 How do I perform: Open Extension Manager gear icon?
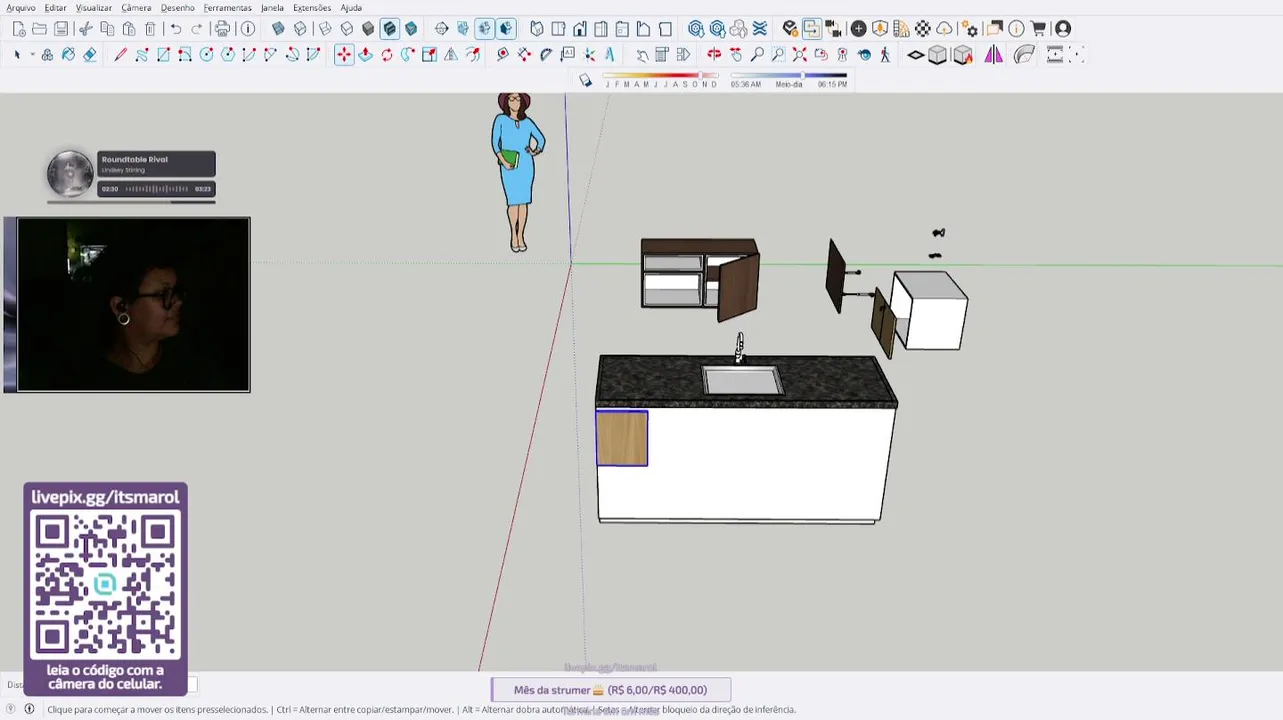[x=970, y=29]
